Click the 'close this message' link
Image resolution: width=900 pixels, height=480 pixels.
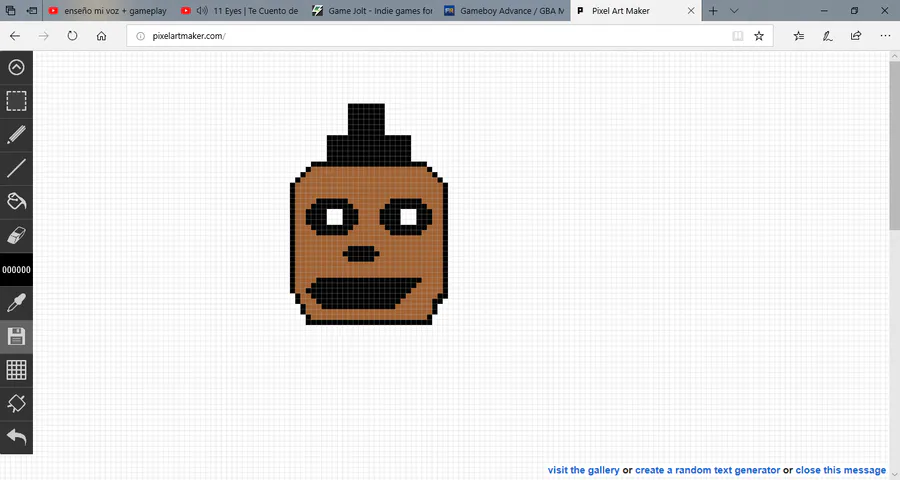[x=840, y=470]
